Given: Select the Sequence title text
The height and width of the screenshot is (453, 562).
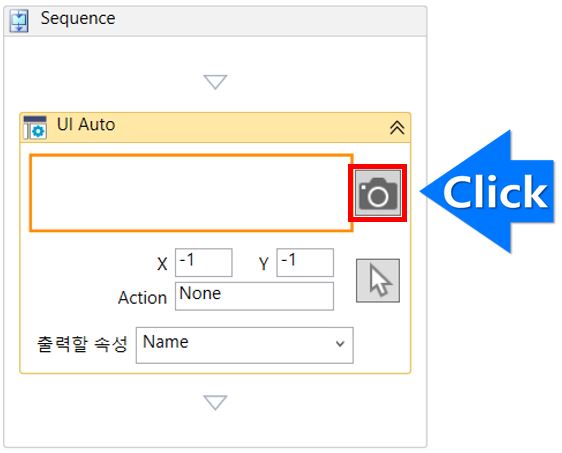Looking at the screenshot, I should 78,19.
